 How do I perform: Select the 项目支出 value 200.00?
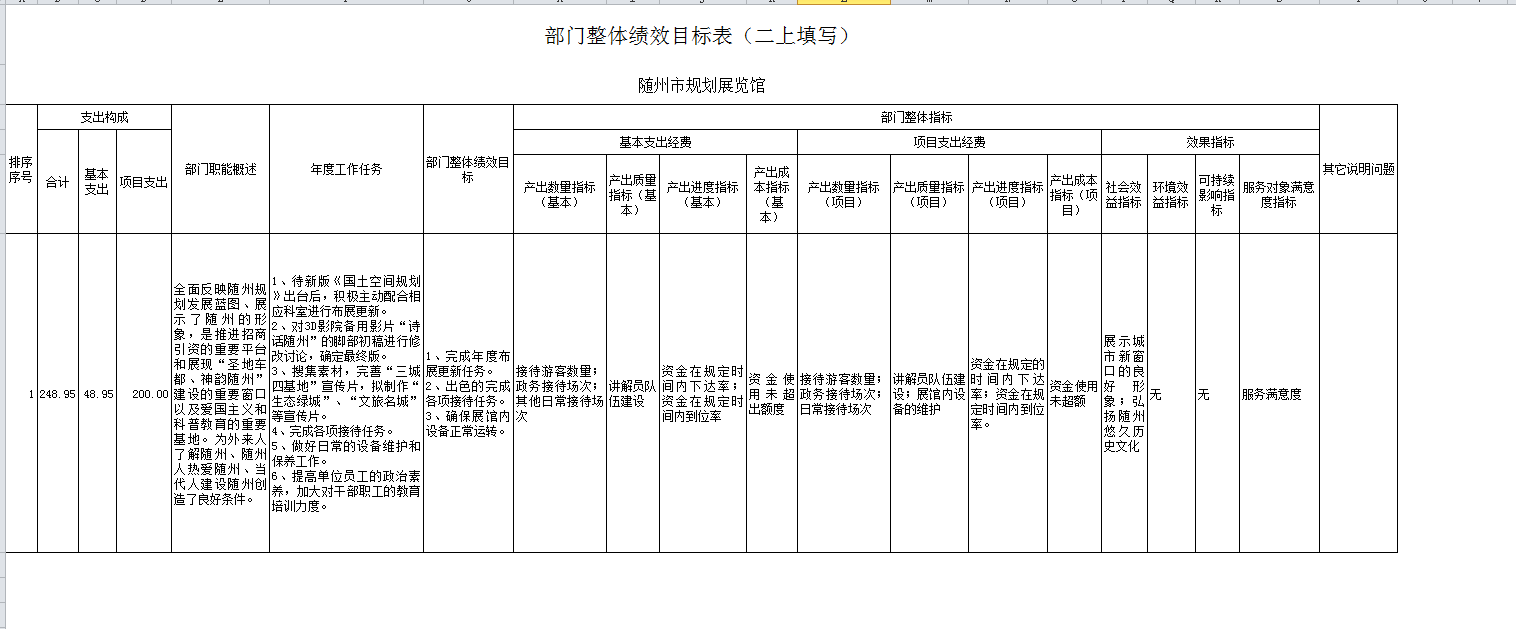coord(144,393)
